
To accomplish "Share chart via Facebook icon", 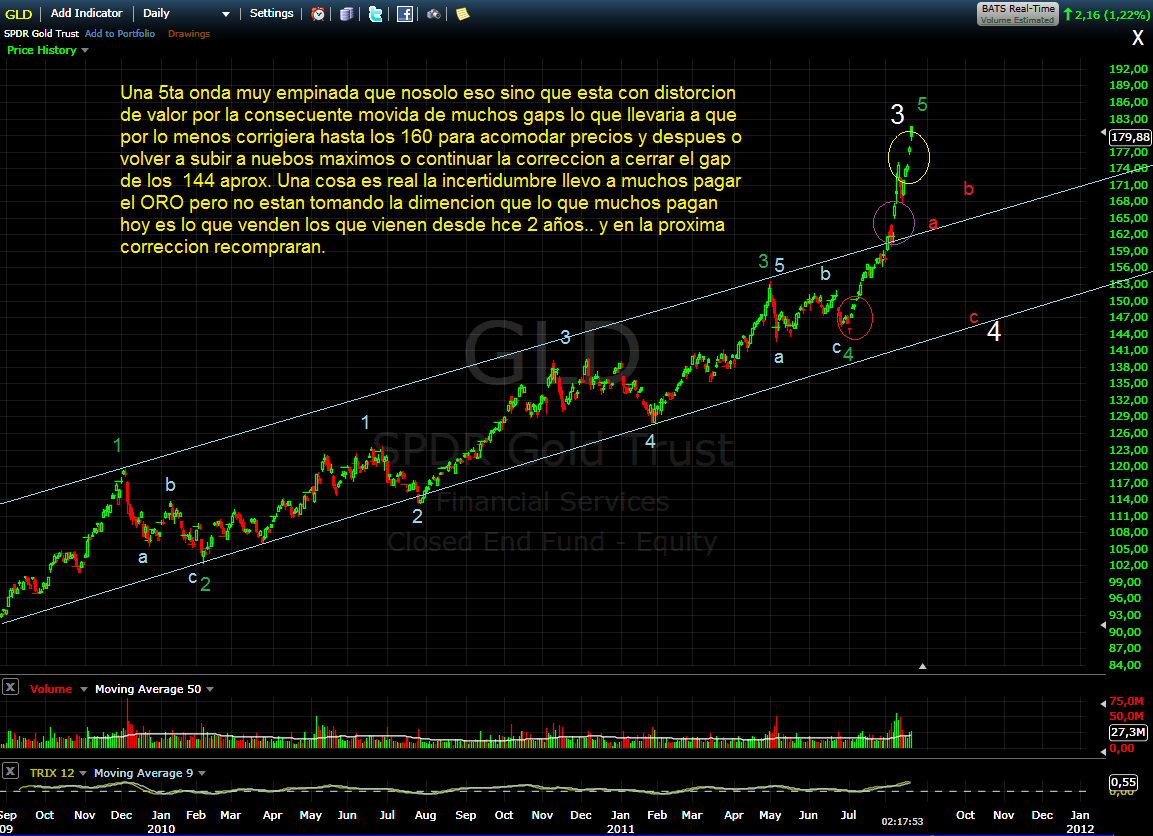I will coord(405,14).
